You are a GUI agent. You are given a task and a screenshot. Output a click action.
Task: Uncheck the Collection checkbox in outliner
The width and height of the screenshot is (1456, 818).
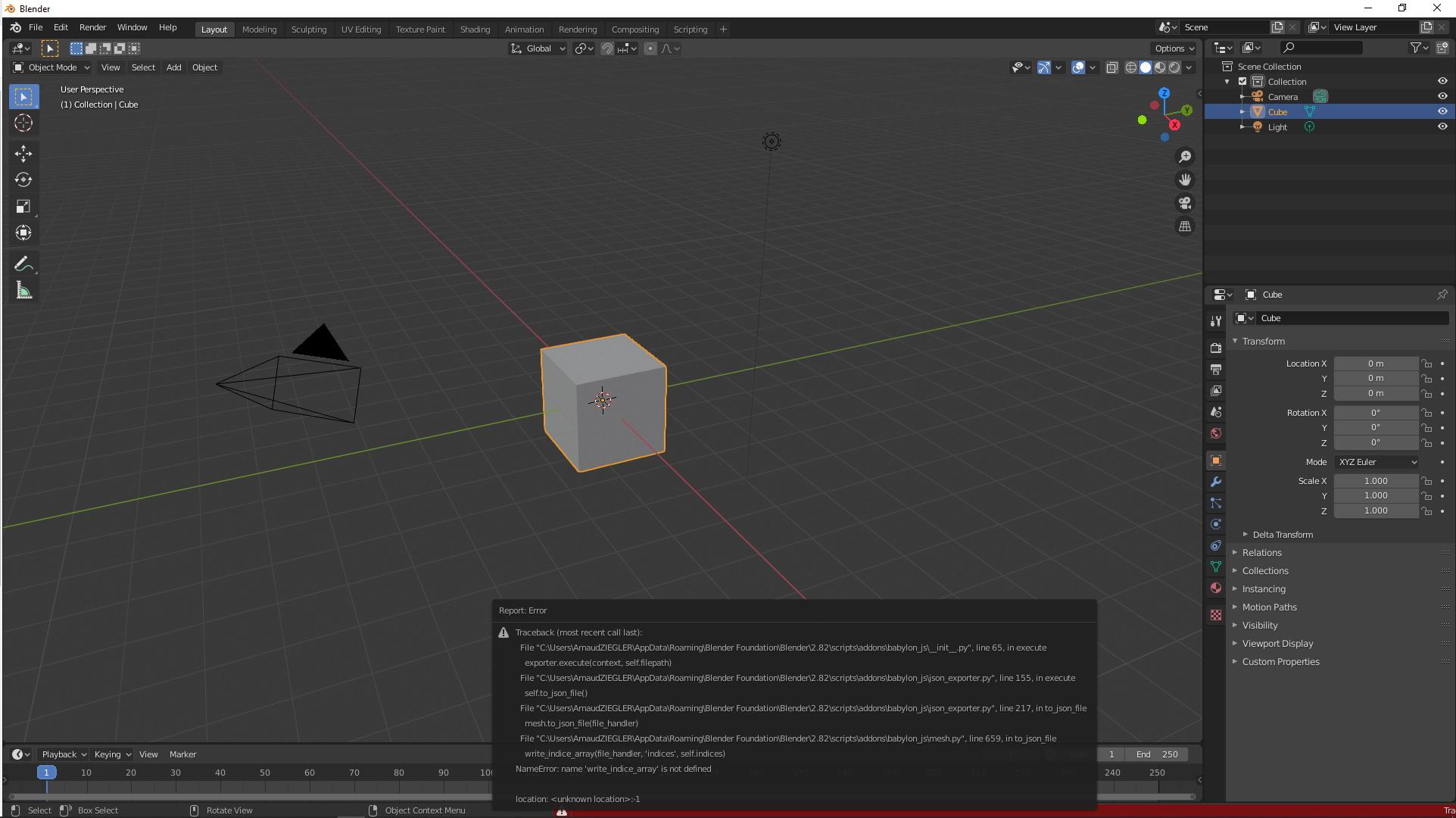point(1242,81)
